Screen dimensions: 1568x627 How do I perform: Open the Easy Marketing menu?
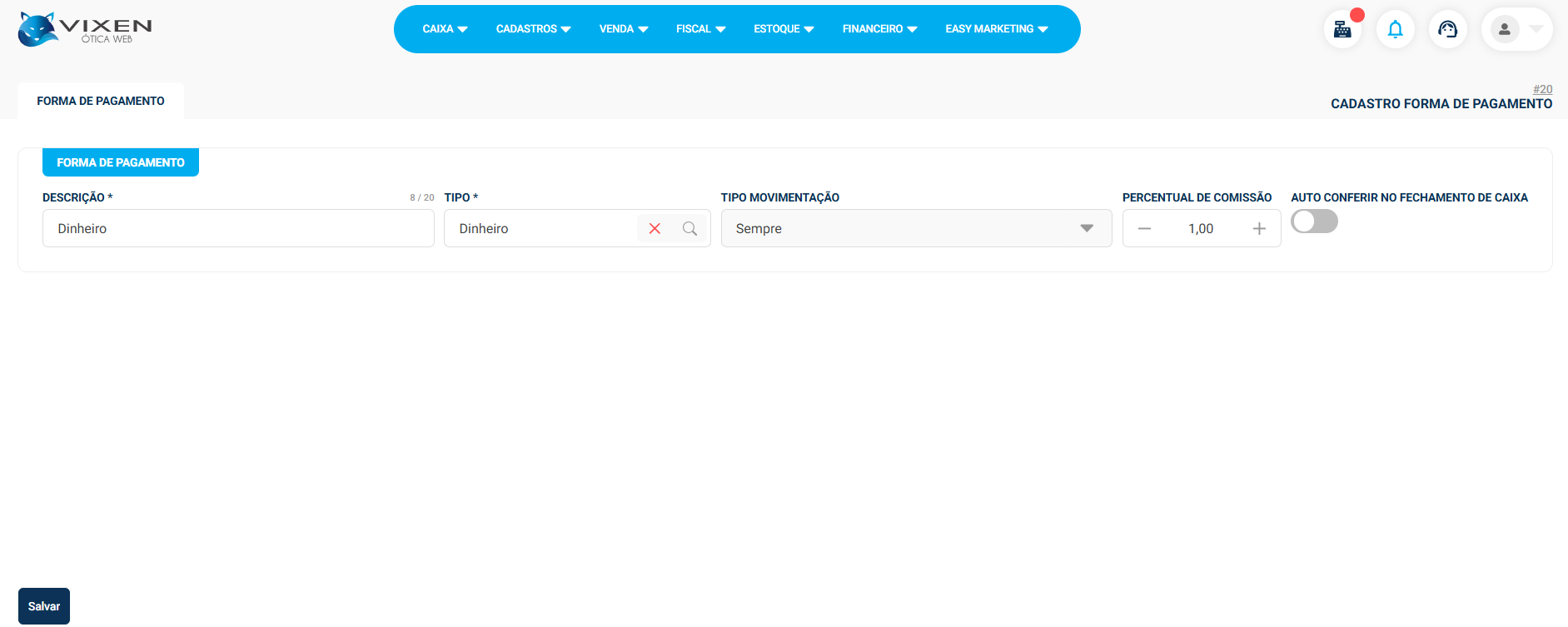coord(996,29)
